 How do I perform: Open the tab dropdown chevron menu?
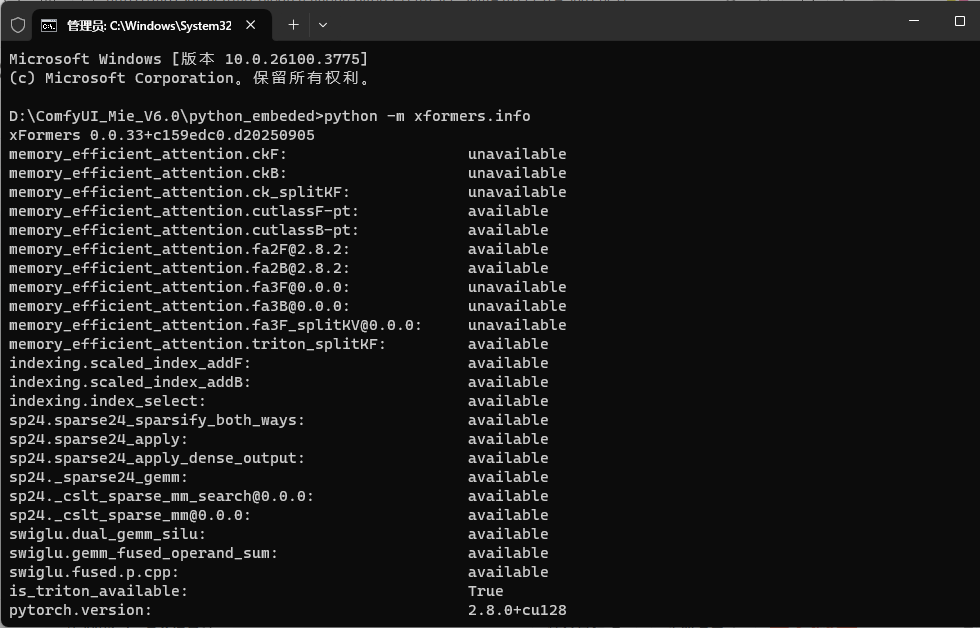[x=322, y=24]
